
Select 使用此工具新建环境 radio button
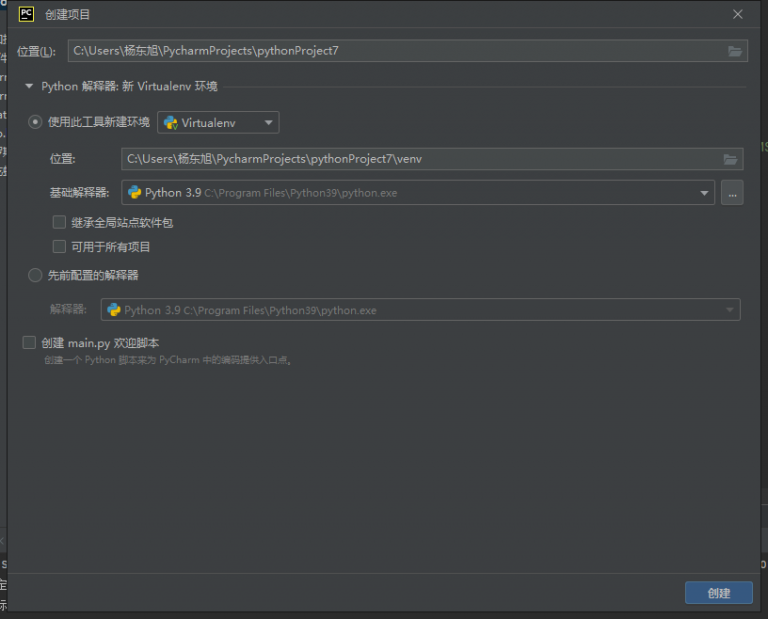pos(35,122)
